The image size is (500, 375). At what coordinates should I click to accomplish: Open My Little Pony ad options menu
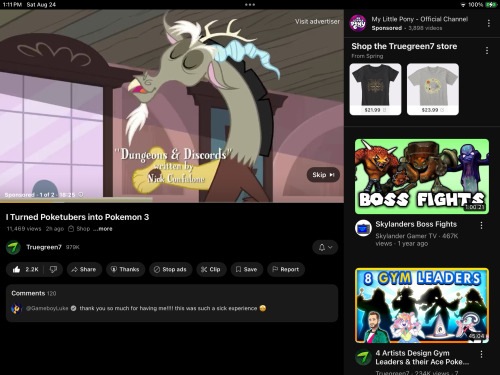click(x=489, y=23)
